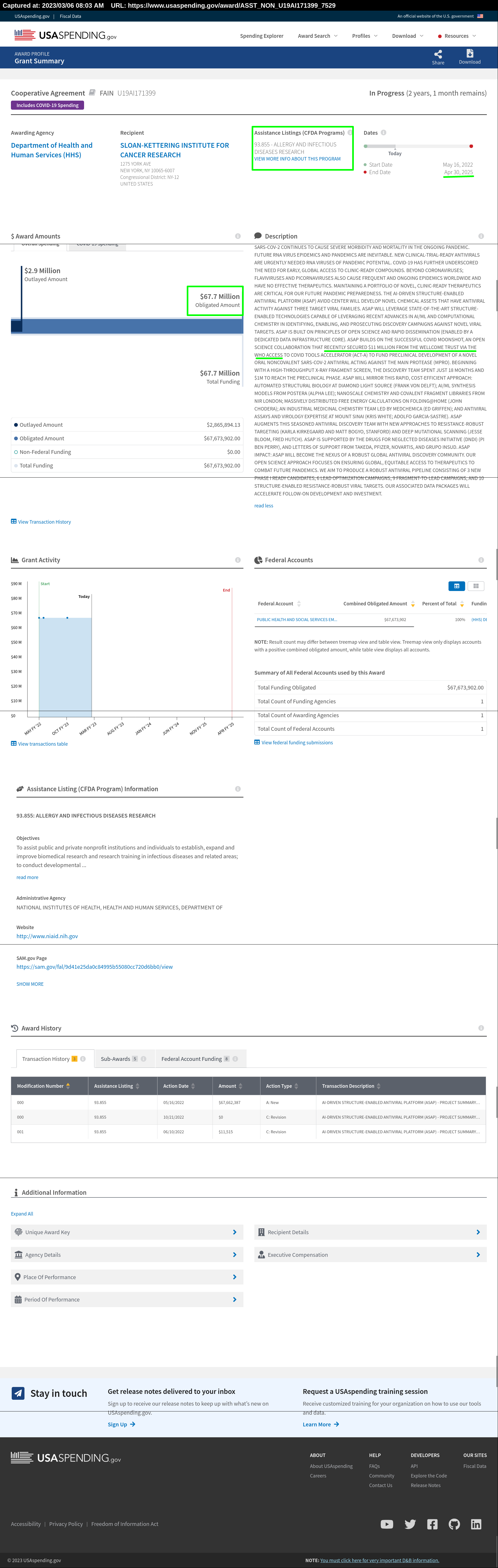The width and height of the screenshot is (498, 1568).
Task: Open the Federal Accounts info icon
Action: coord(481,560)
